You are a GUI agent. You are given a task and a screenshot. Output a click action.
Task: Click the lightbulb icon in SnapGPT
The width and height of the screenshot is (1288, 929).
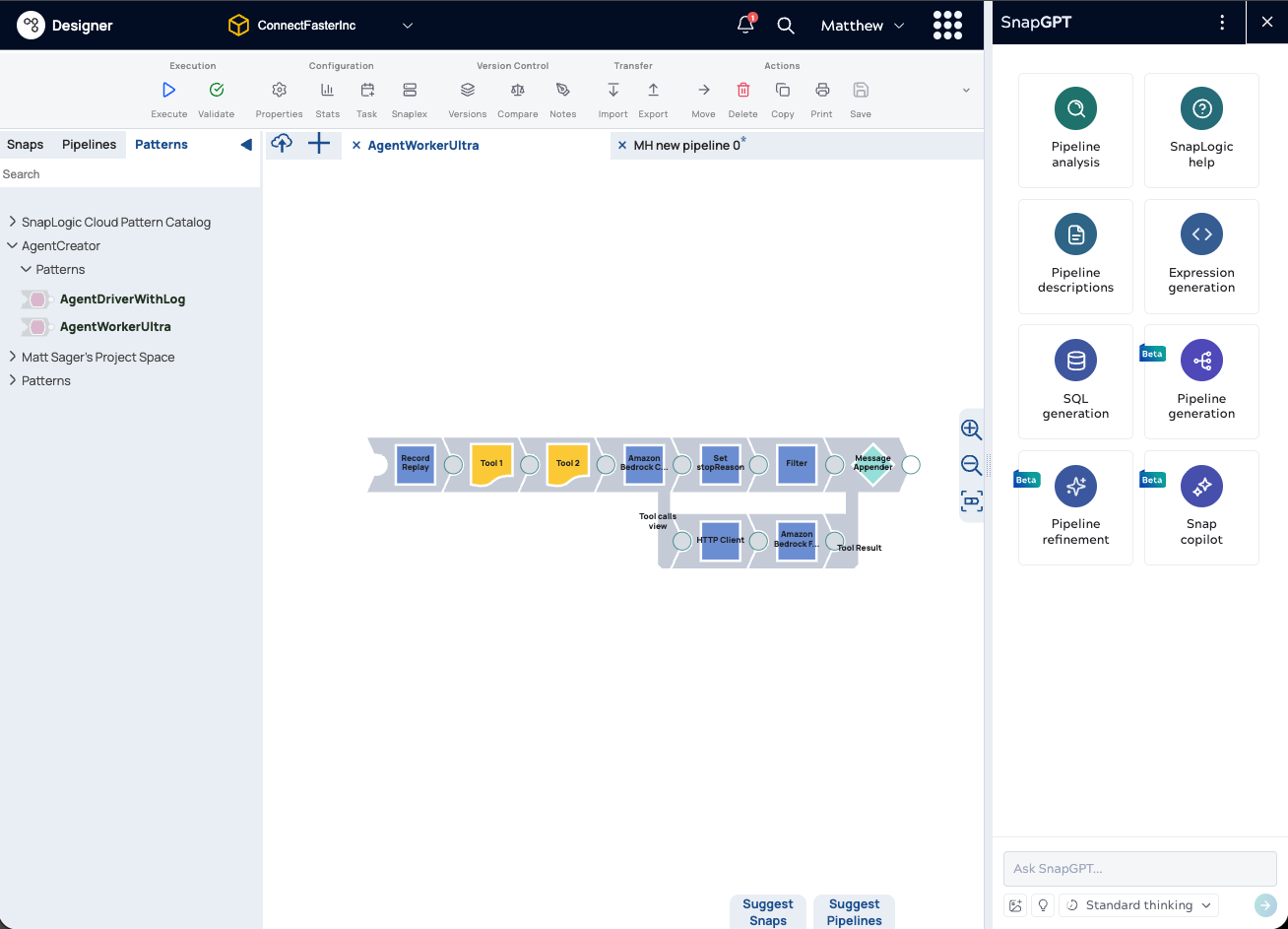click(x=1043, y=905)
